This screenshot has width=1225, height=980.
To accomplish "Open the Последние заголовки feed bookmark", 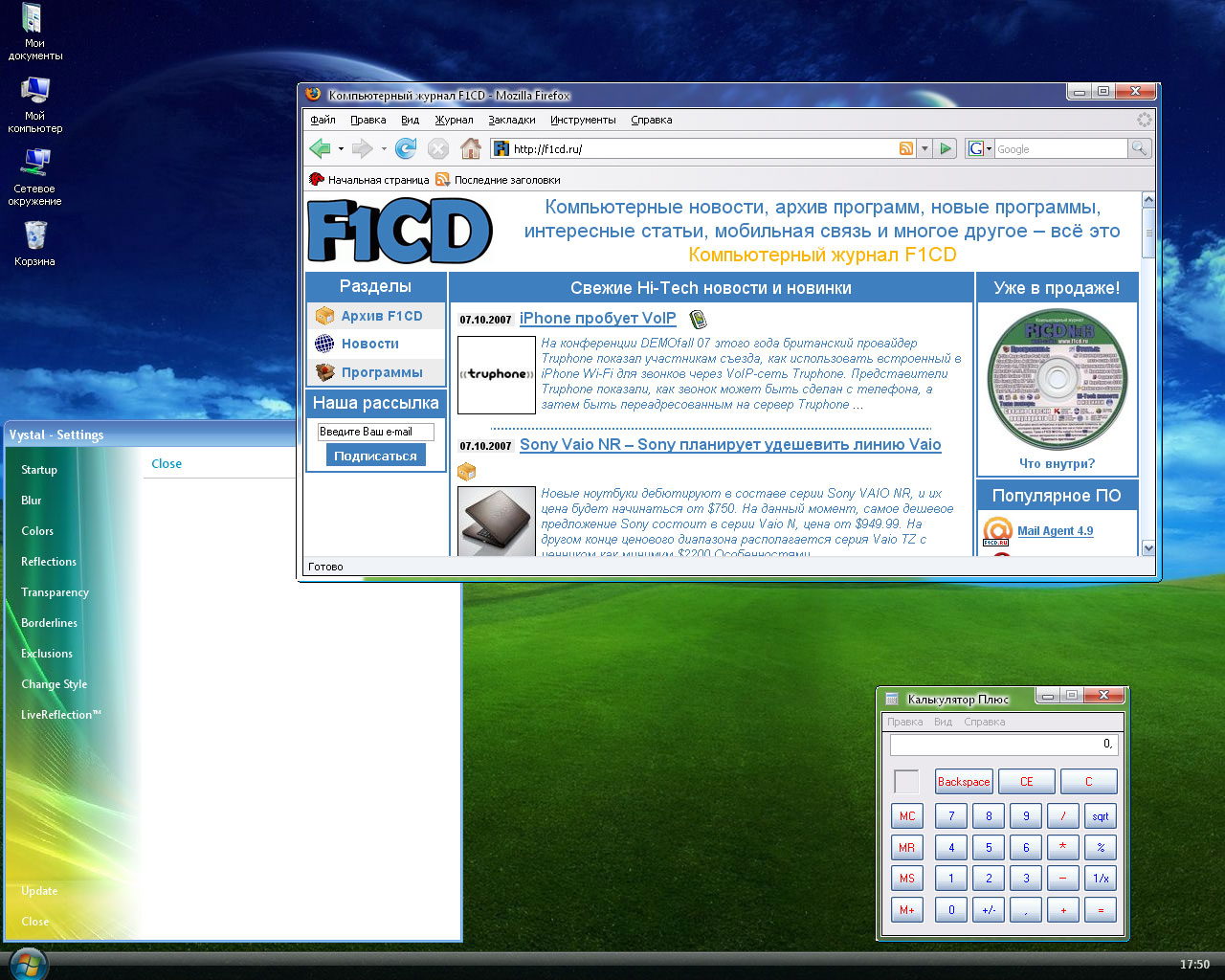I will [x=498, y=179].
